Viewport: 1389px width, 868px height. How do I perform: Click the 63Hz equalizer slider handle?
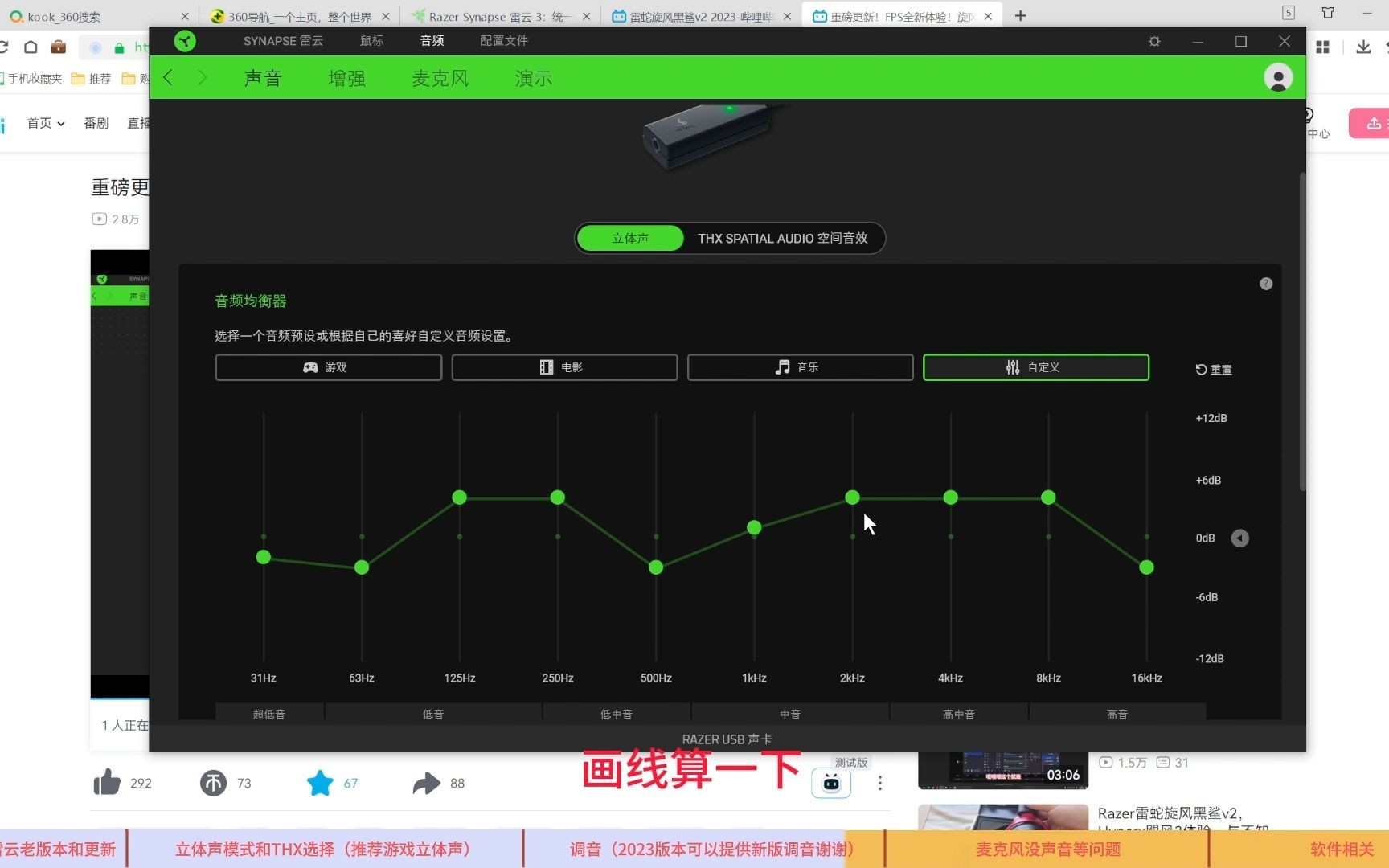click(362, 567)
